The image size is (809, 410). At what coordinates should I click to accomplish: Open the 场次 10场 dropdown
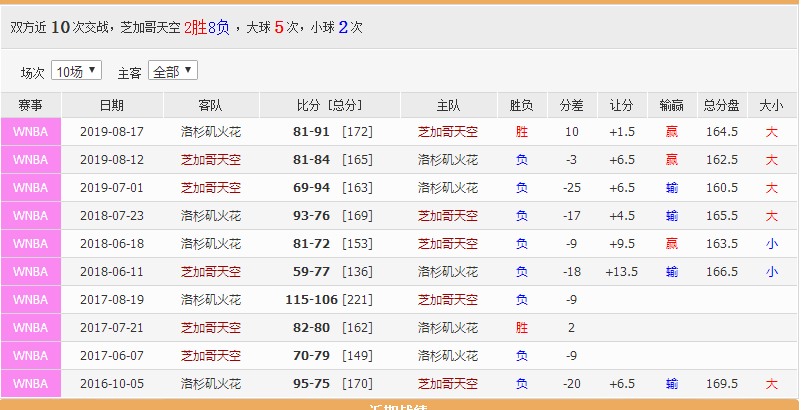[x=76, y=71]
